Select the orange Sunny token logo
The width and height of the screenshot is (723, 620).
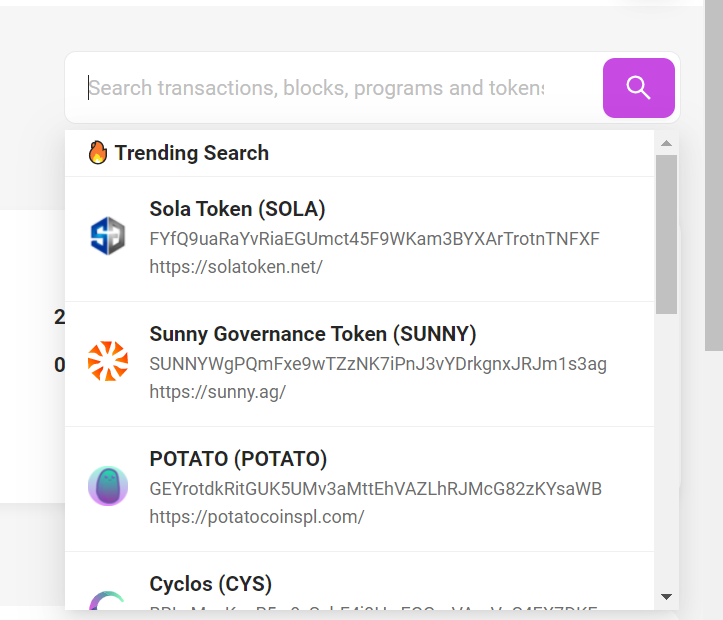[108, 361]
